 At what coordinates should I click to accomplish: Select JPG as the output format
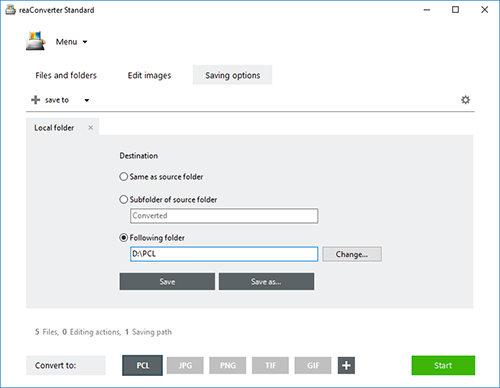click(x=185, y=365)
